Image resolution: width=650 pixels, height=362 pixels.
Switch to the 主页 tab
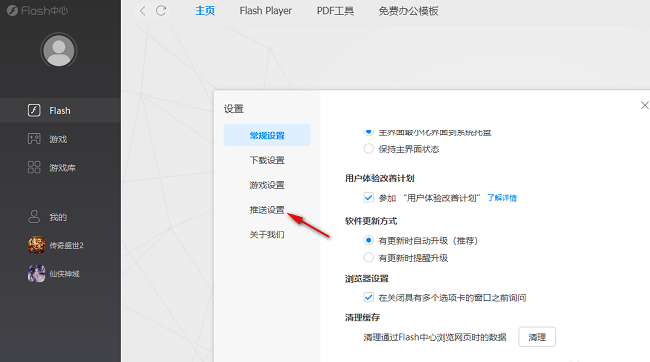205,11
